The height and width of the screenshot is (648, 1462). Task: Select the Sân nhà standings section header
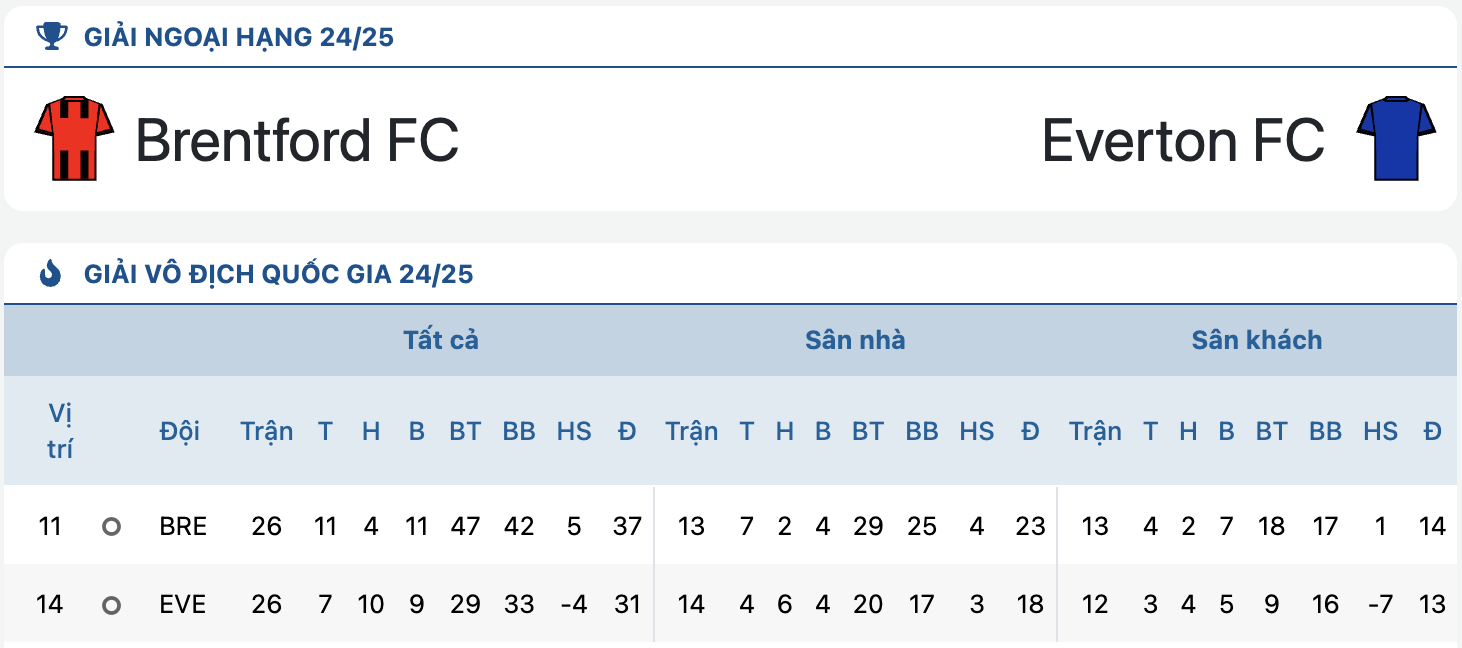(x=855, y=340)
